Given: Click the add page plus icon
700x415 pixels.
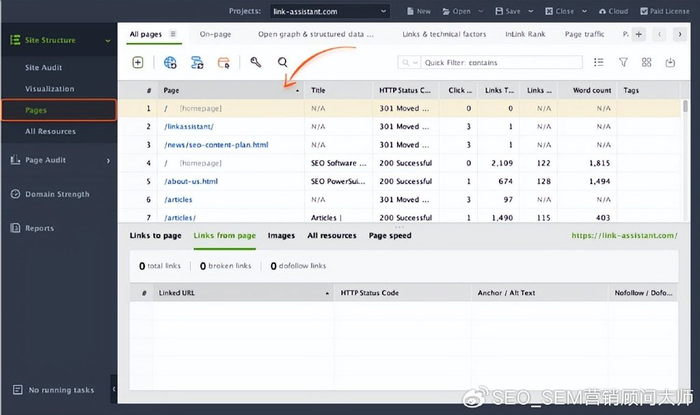Looking at the screenshot, I should pos(138,62).
